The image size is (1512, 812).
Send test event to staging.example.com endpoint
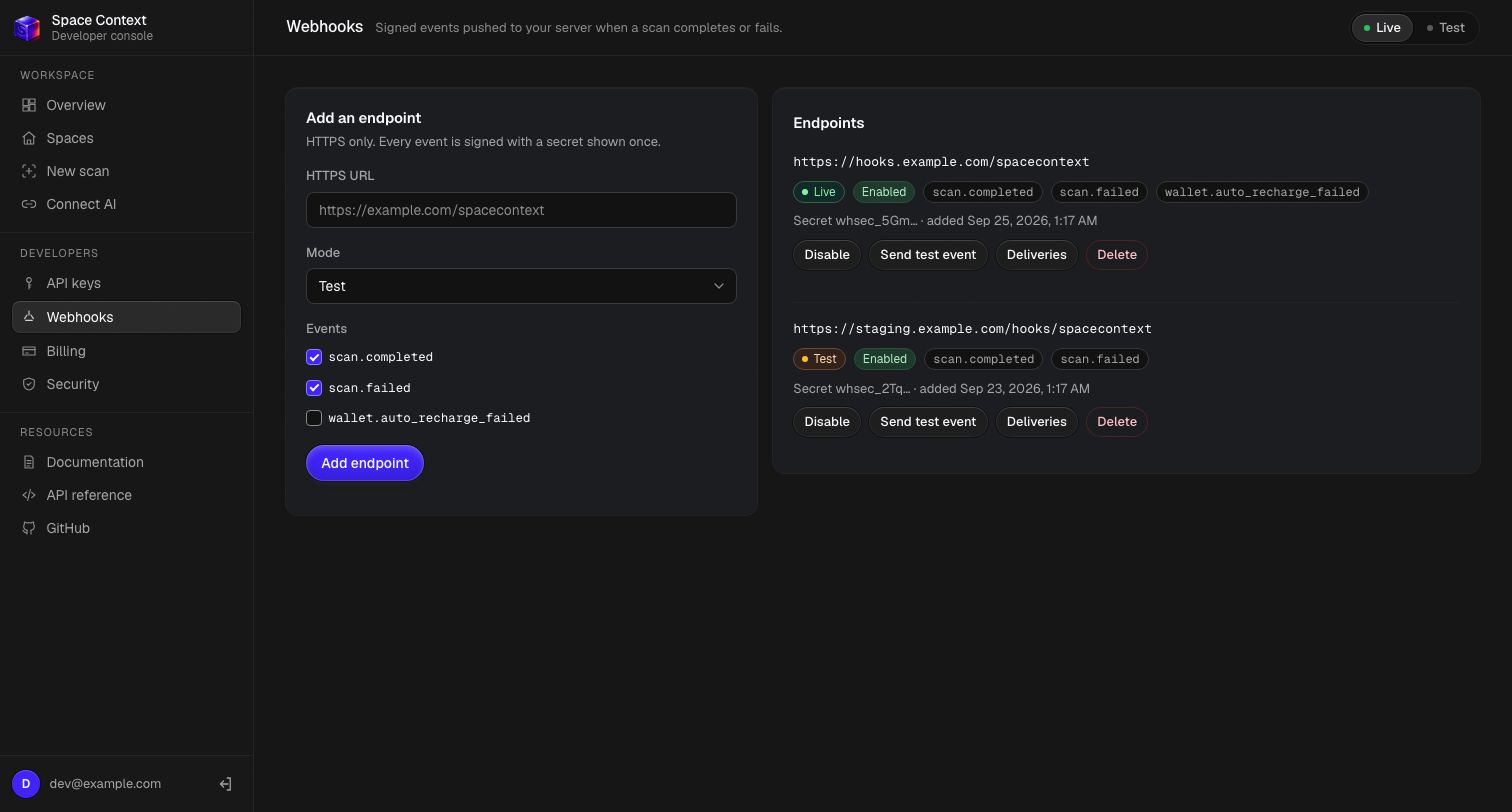tap(928, 421)
